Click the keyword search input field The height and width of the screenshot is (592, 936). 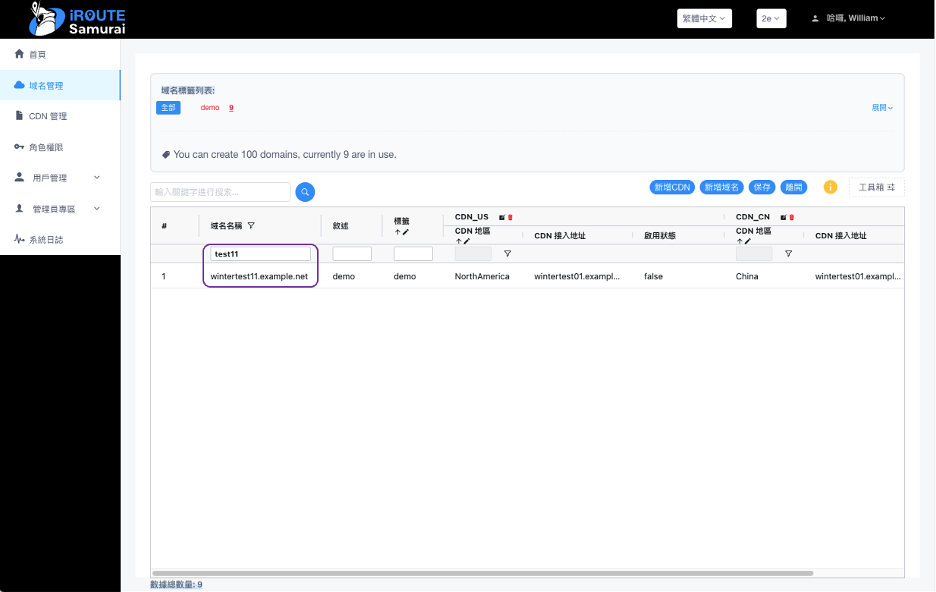220,191
